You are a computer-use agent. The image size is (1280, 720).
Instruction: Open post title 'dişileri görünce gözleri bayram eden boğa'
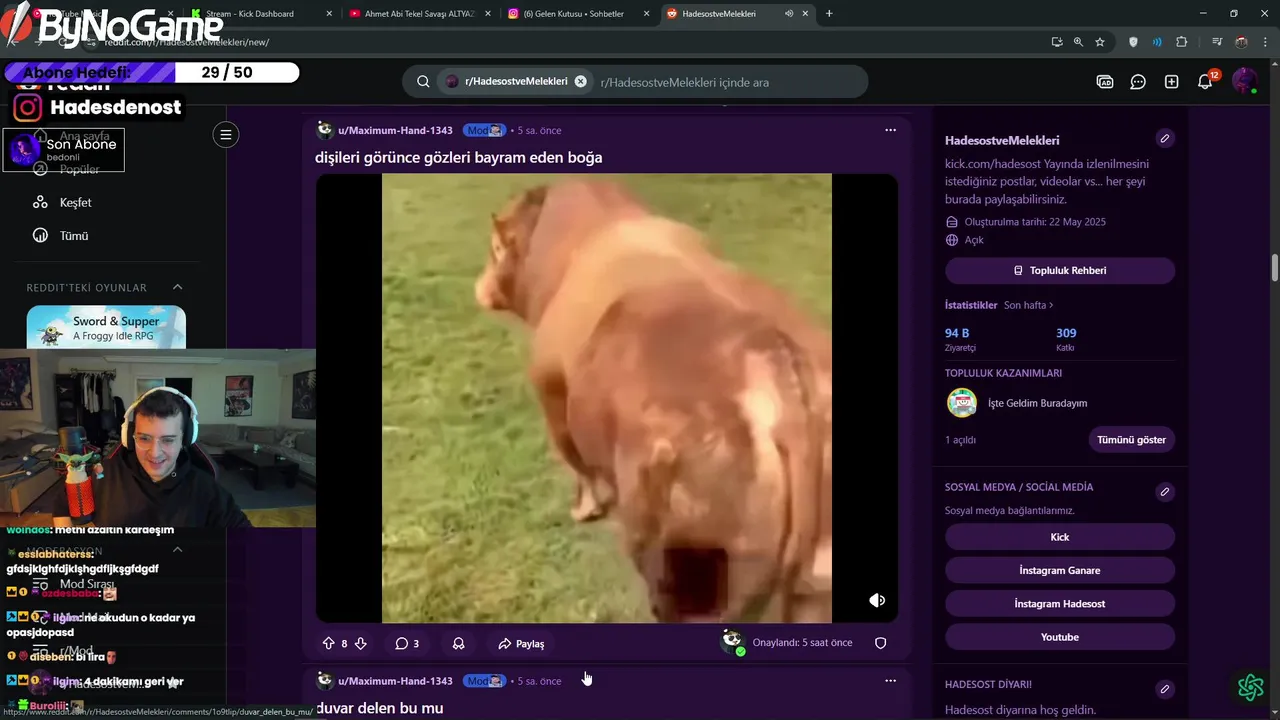[458, 158]
